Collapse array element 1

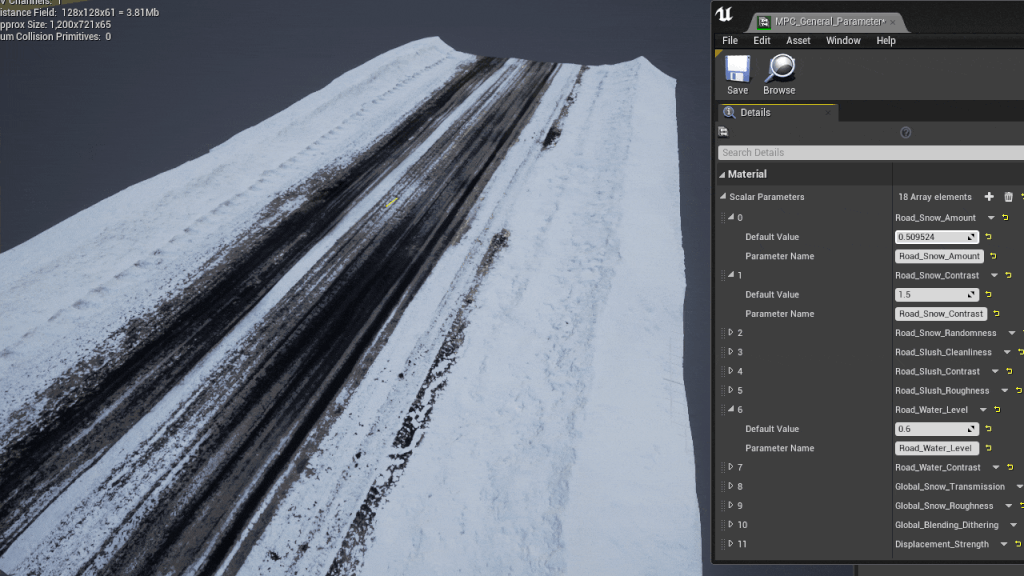[x=731, y=275]
